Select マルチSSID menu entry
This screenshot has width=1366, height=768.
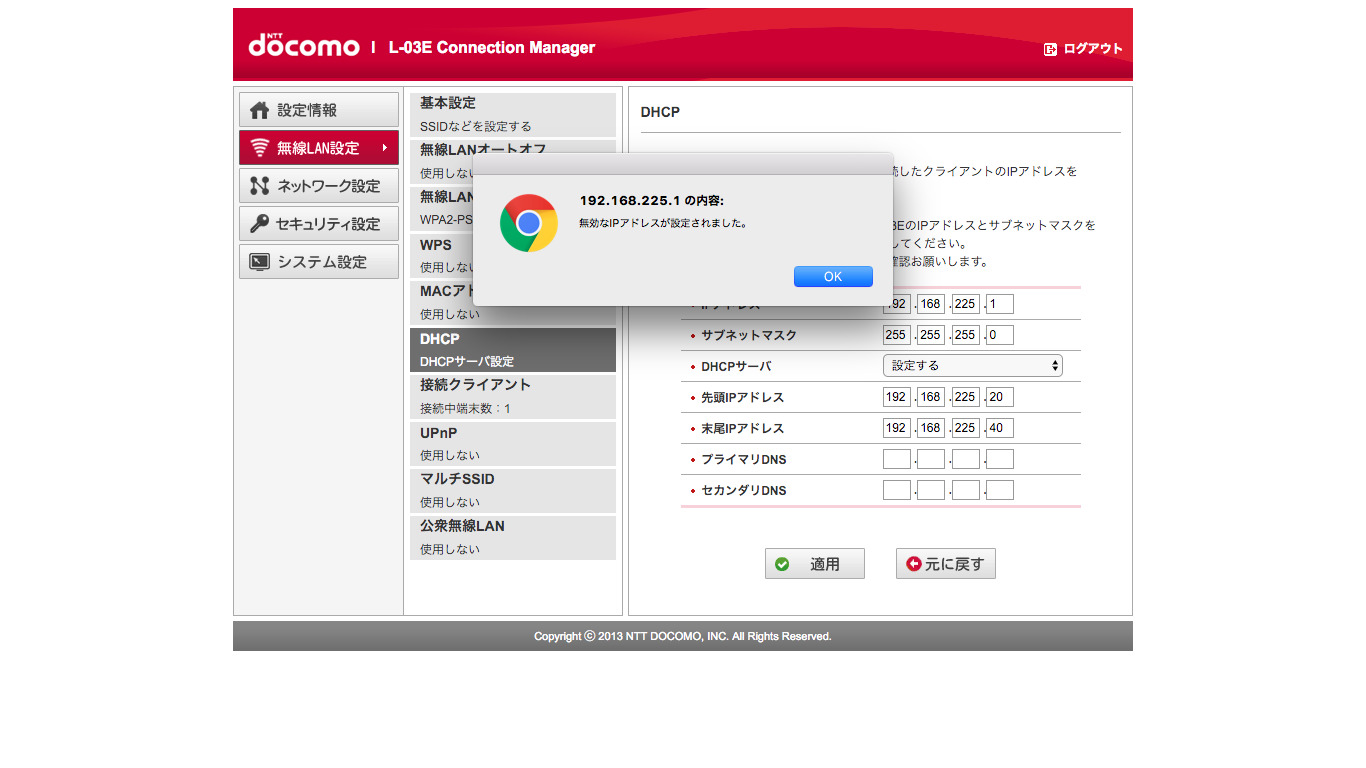coord(512,490)
